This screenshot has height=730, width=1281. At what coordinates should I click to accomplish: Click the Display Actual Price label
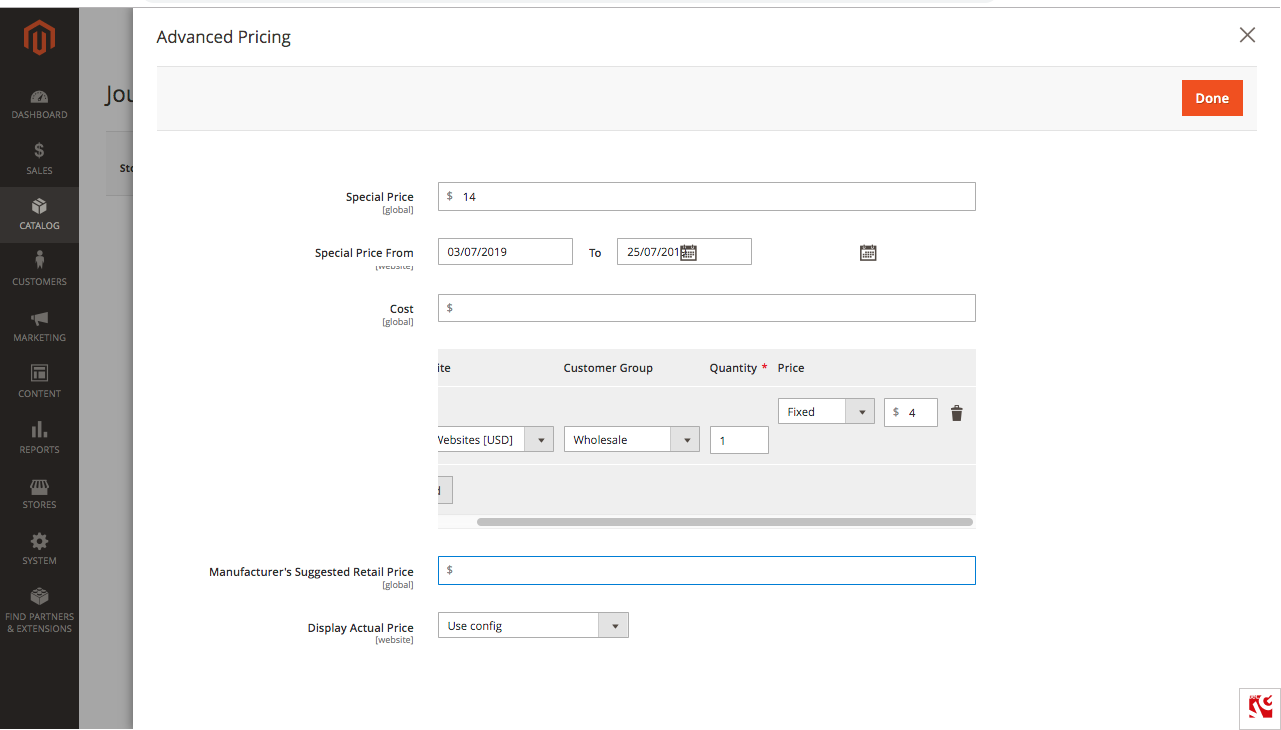pos(360,628)
